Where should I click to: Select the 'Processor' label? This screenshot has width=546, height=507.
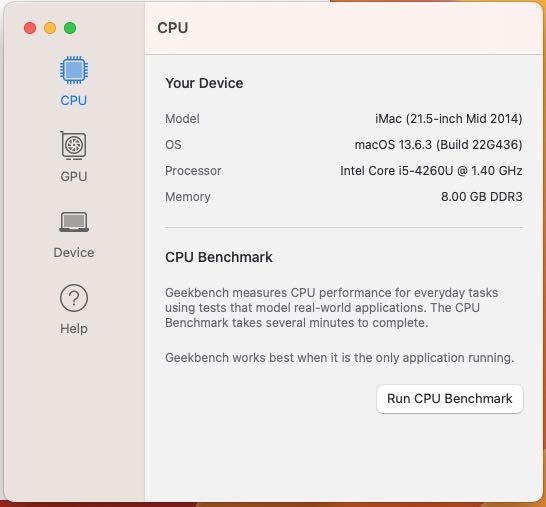pyautogui.click(x=193, y=171)
